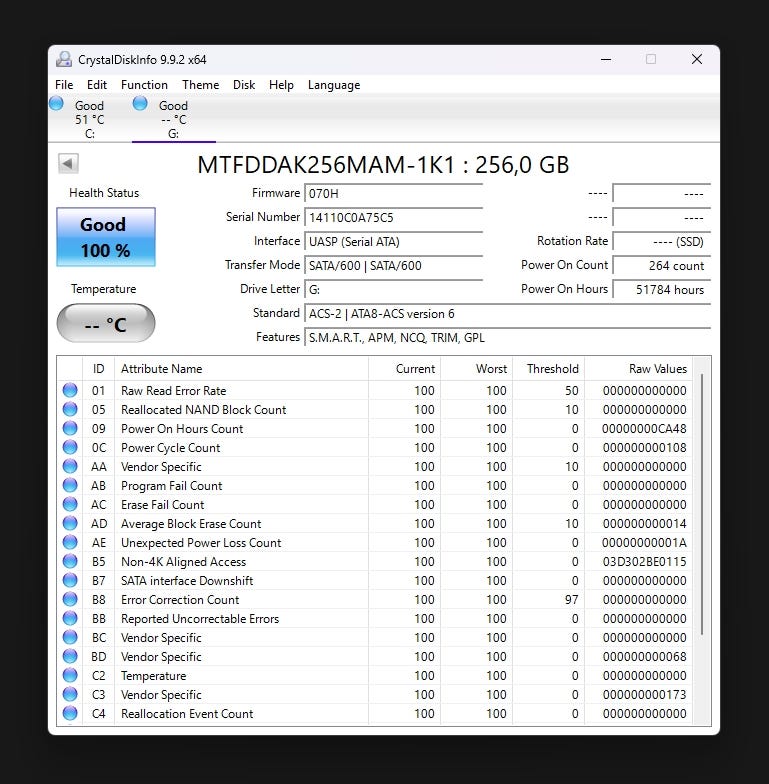Click the attribute list vertical scrollbar
Screen dimensions: 769x784
(x=702, y=504)
